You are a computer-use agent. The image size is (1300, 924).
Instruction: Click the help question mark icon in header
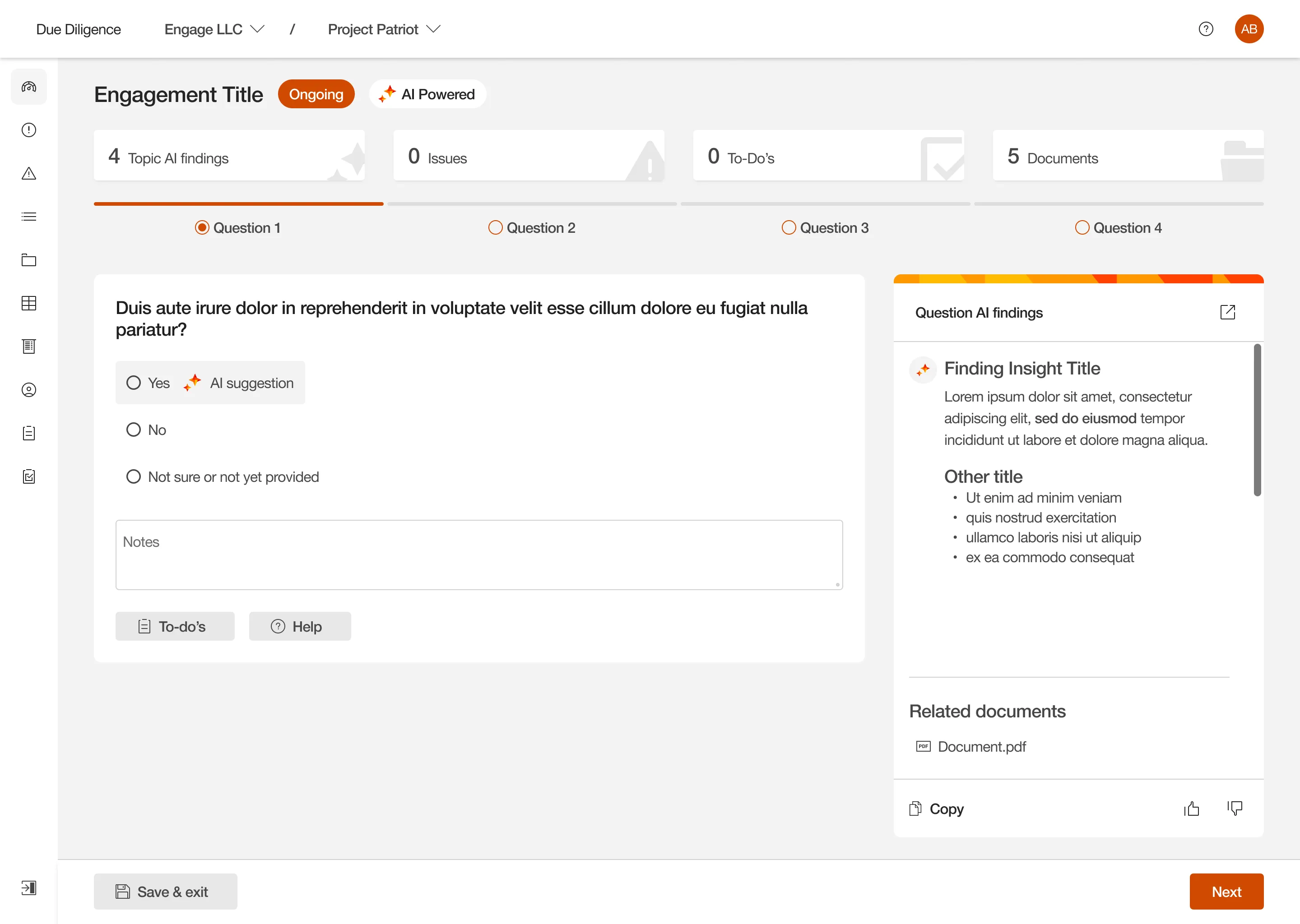1206,29
